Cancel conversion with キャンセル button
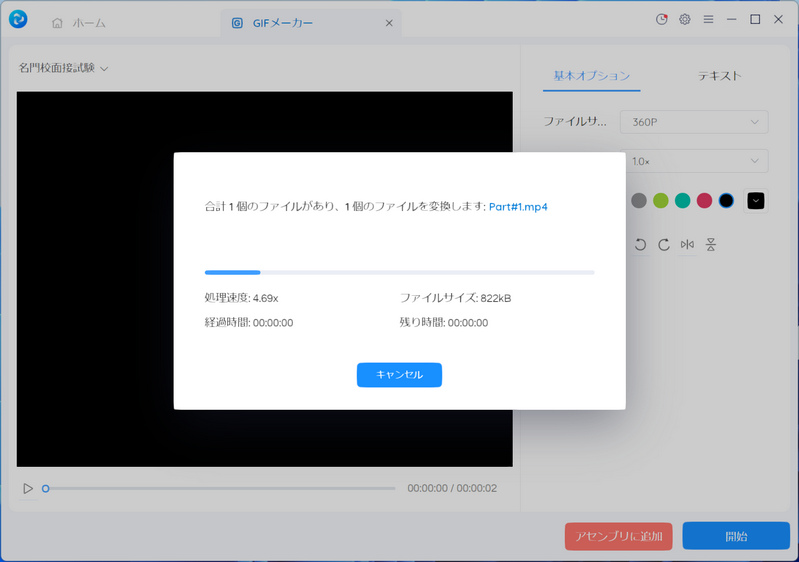The width and height of the screenshot is (799, 562). tap(399, 375)
